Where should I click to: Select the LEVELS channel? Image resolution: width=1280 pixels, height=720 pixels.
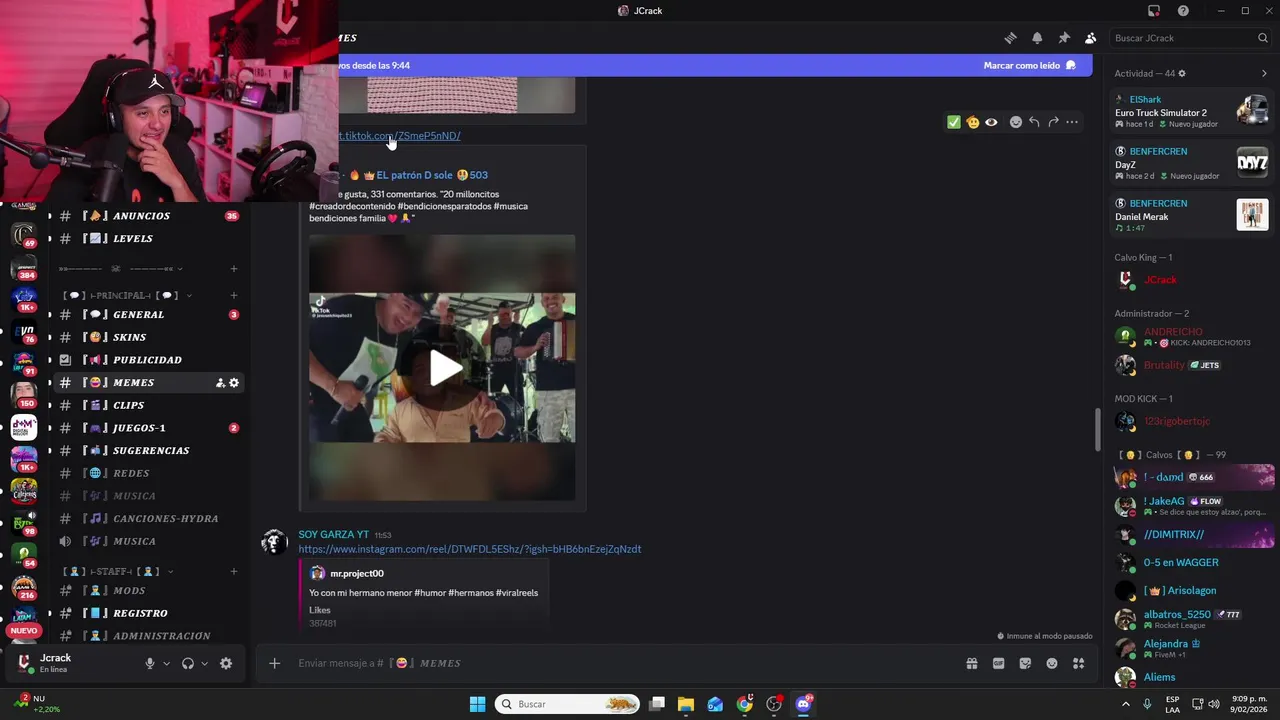pyautogui.click(x=148, y=239)
